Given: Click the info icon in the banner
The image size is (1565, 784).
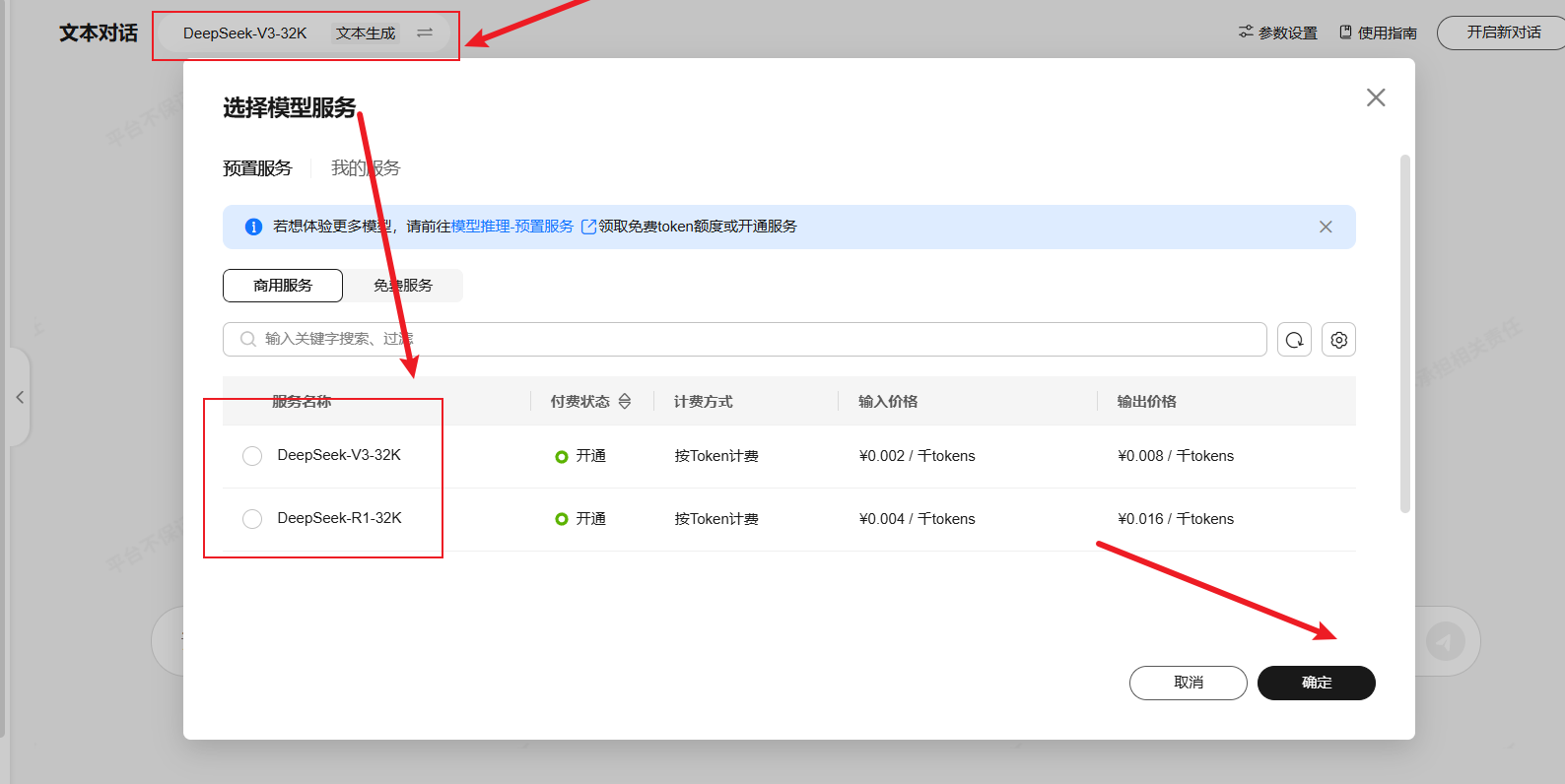Looking at the screenshot, I should coord(253,227).
